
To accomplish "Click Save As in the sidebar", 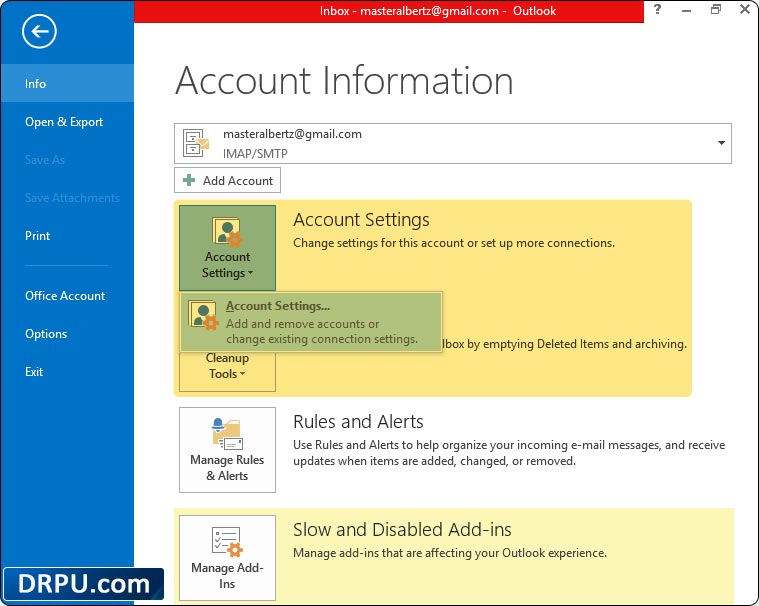I will (45, 160).
